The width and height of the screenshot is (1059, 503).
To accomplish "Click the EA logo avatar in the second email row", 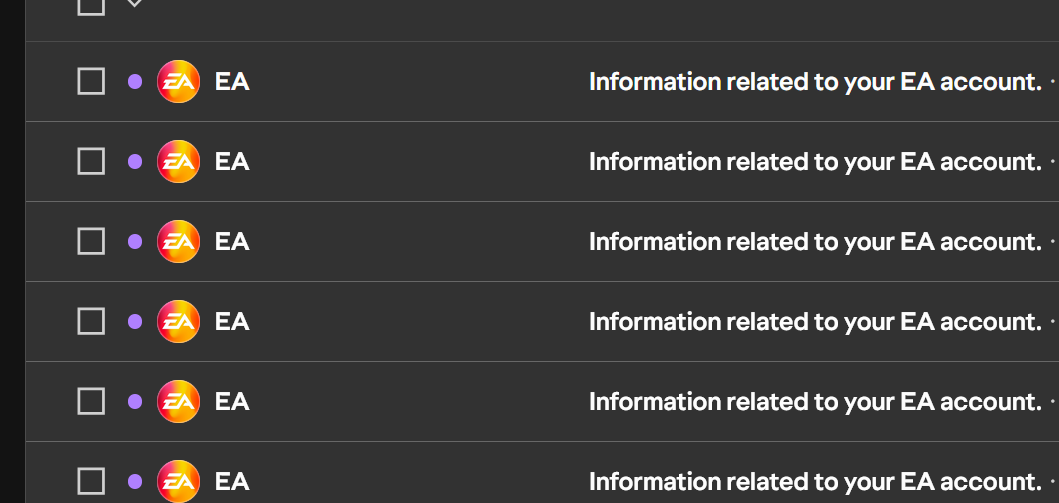I will (x=178, y=161).
